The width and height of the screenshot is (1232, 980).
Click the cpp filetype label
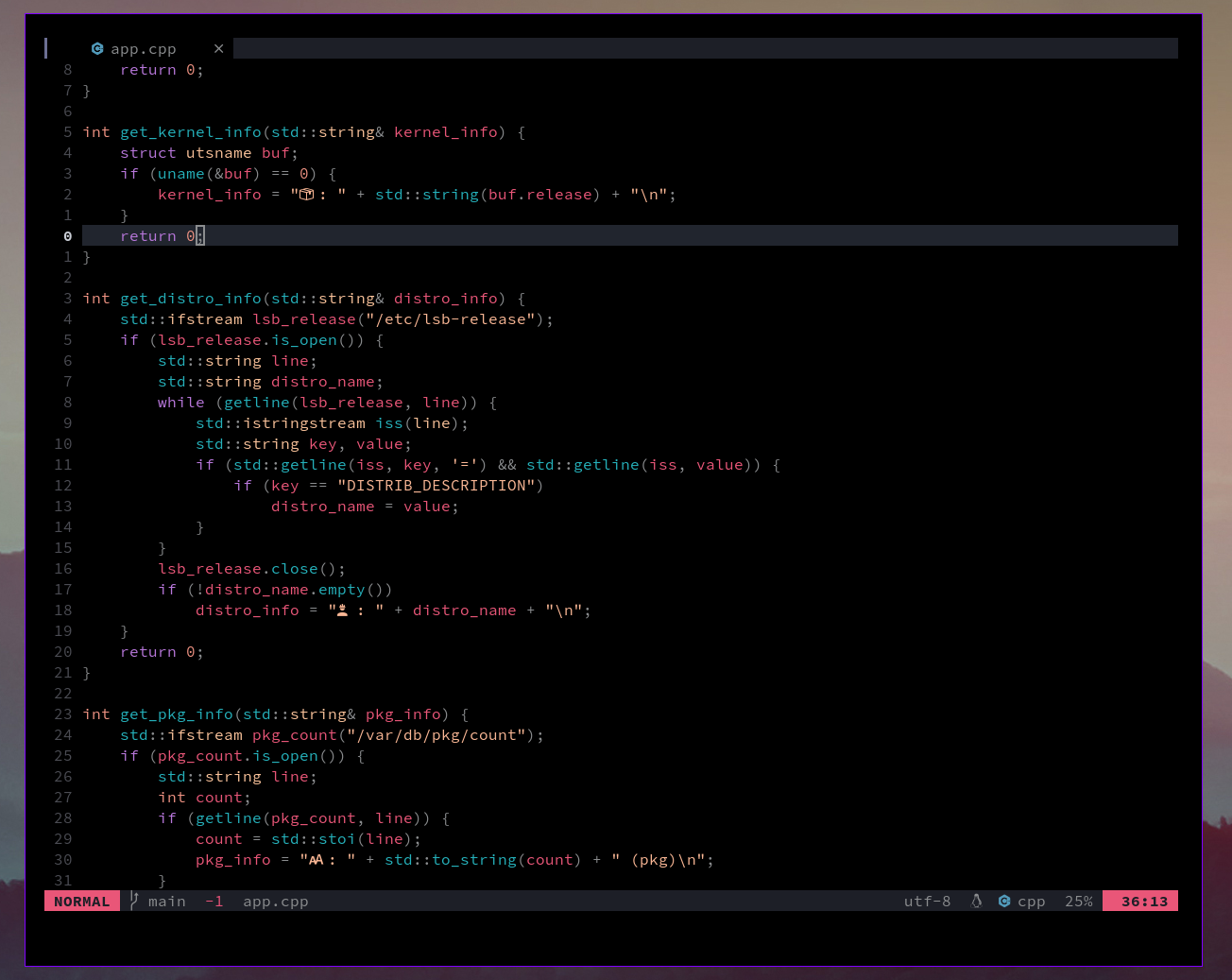pyautogui.click(x=1032, y=903)
